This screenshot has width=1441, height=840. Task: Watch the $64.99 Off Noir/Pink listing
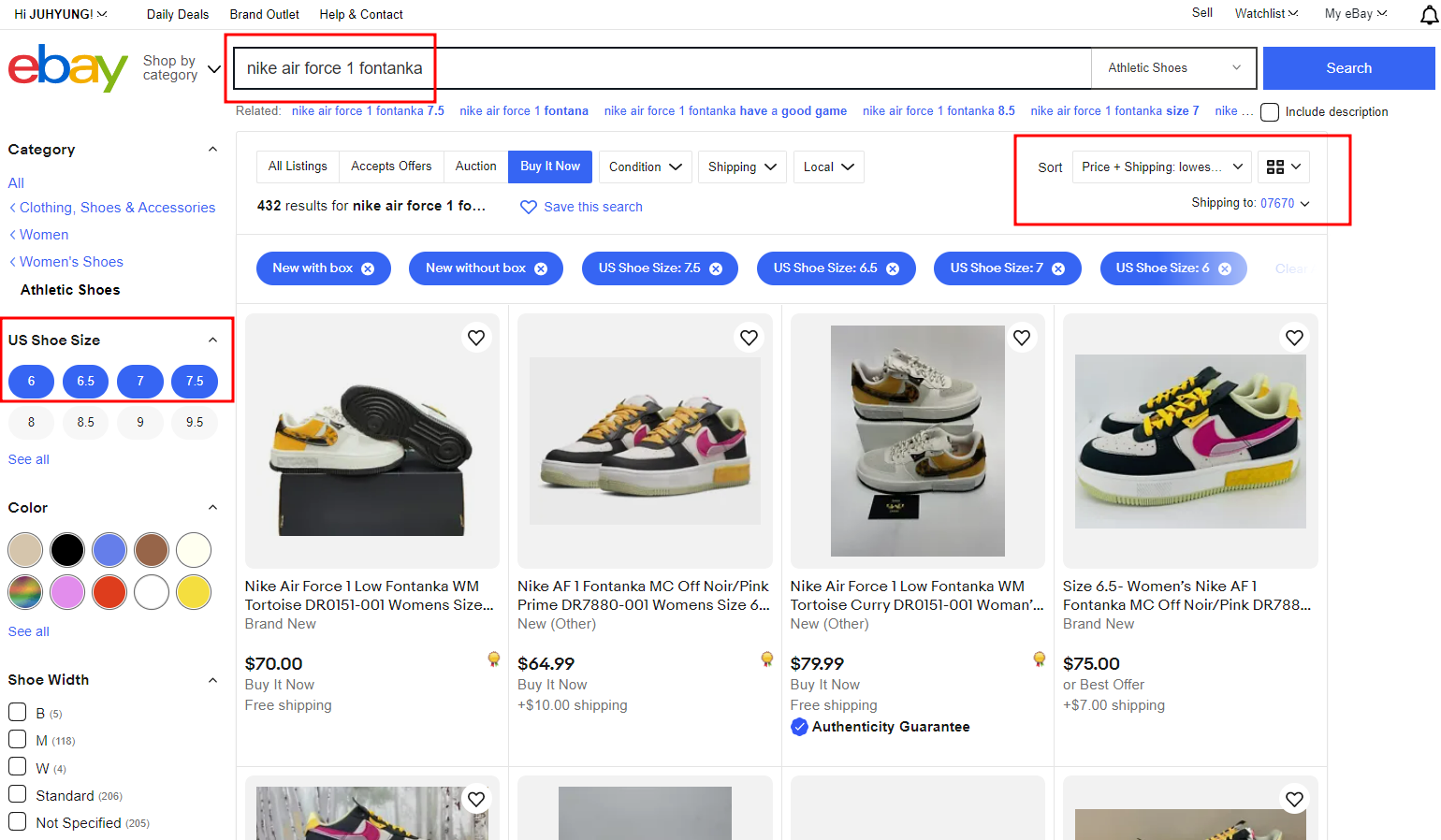point(749,338)
